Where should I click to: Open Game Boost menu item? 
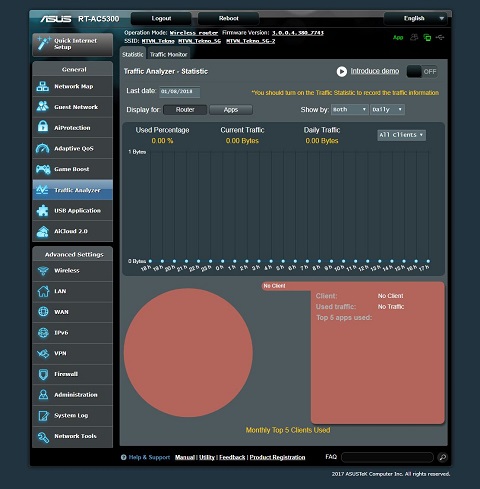point(73,169)
